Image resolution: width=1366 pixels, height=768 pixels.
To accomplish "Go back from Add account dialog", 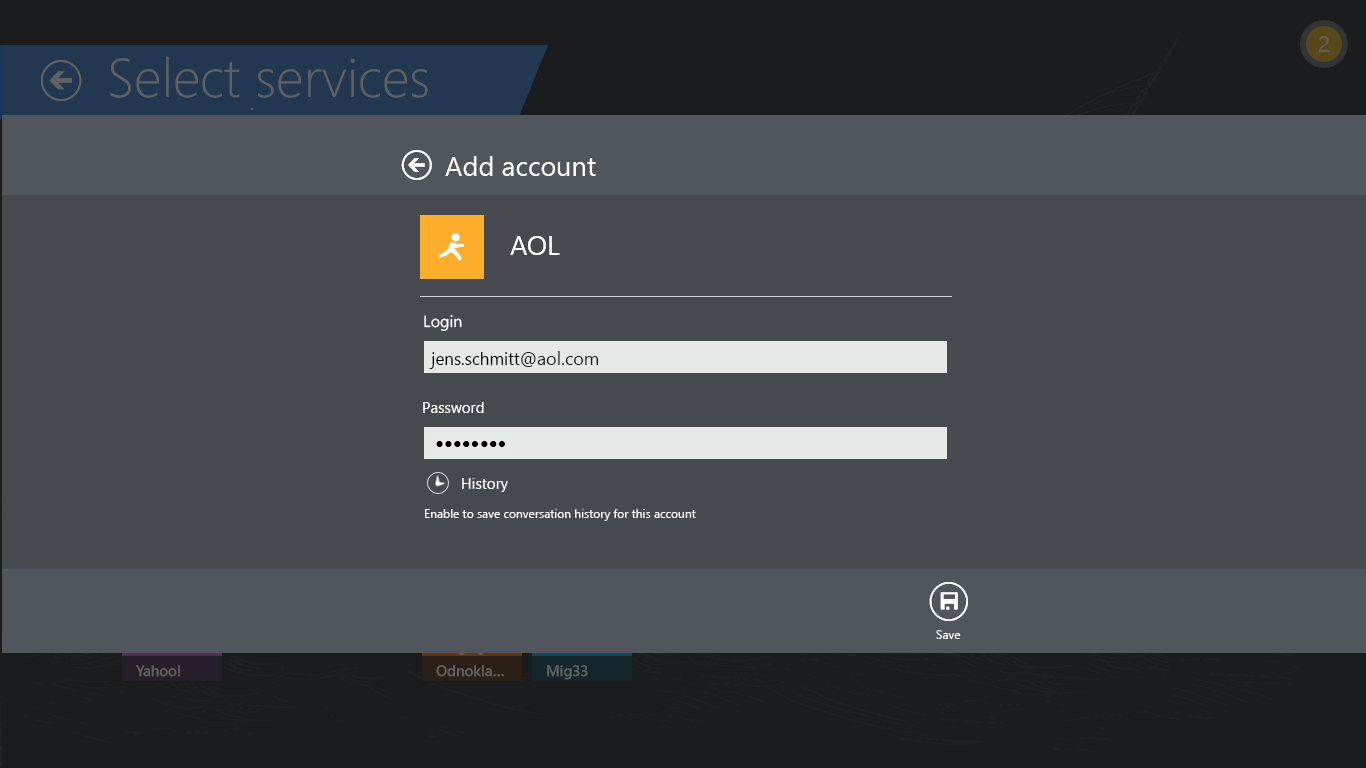I will [x=417, y=165].
